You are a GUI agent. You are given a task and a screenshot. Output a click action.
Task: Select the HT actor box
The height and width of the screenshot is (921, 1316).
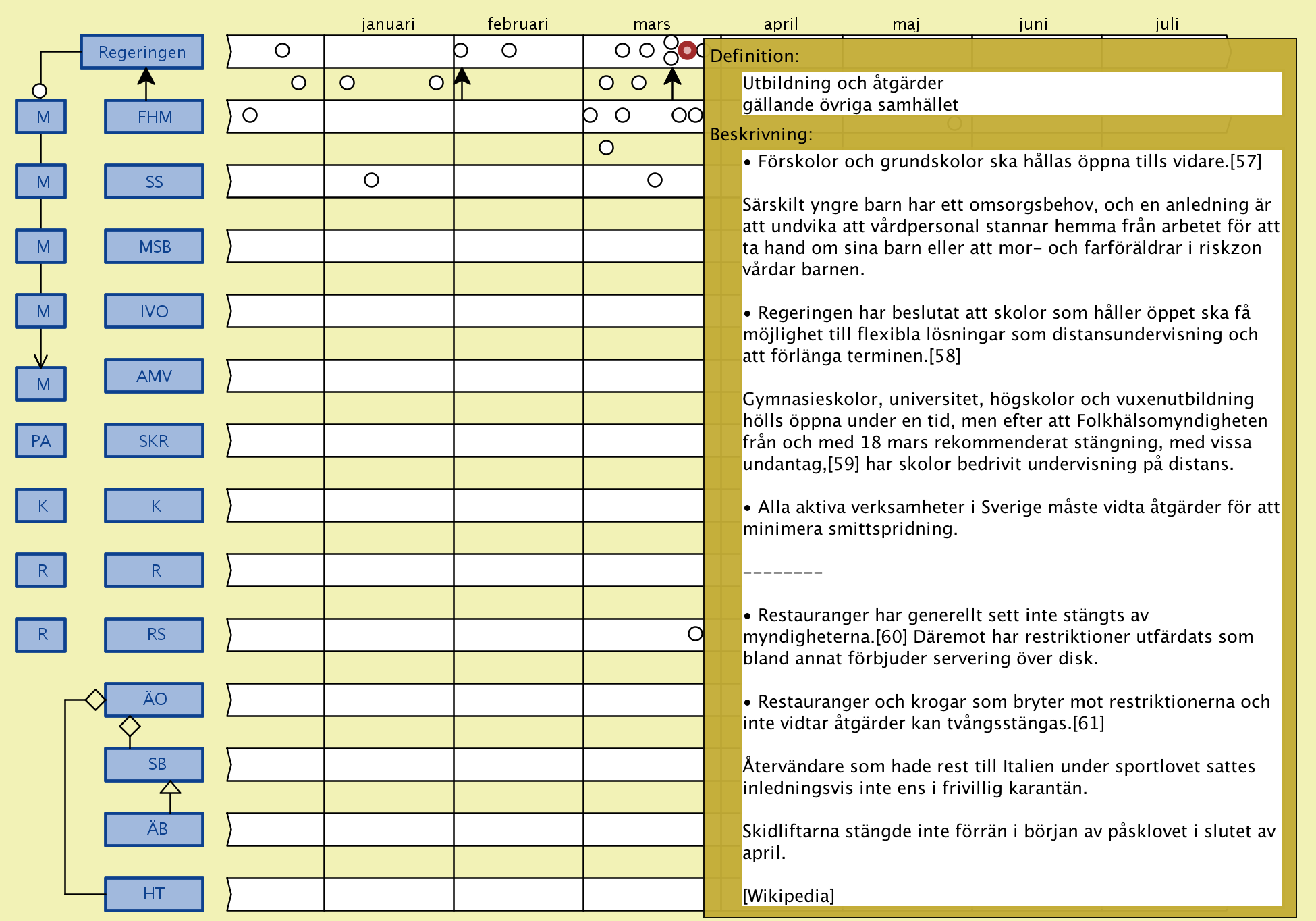point(154,894)
